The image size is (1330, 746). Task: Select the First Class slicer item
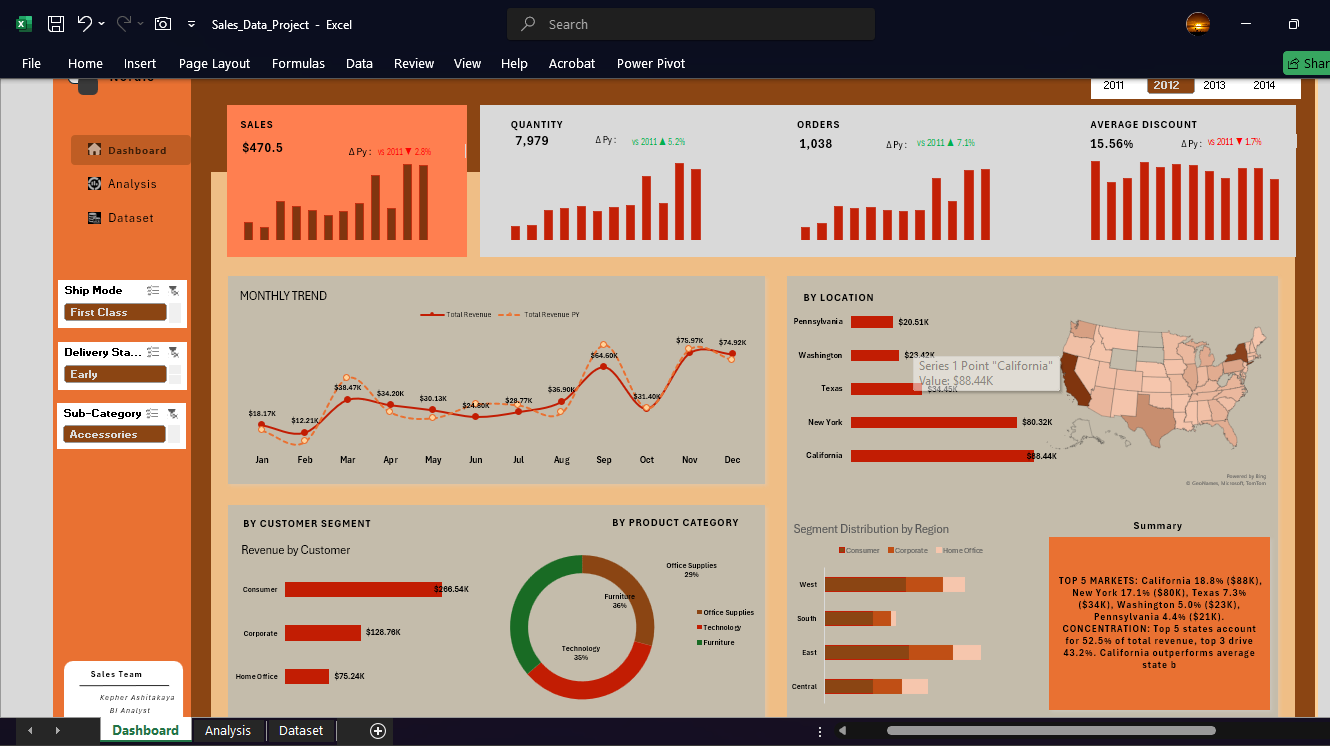[114, 313]
